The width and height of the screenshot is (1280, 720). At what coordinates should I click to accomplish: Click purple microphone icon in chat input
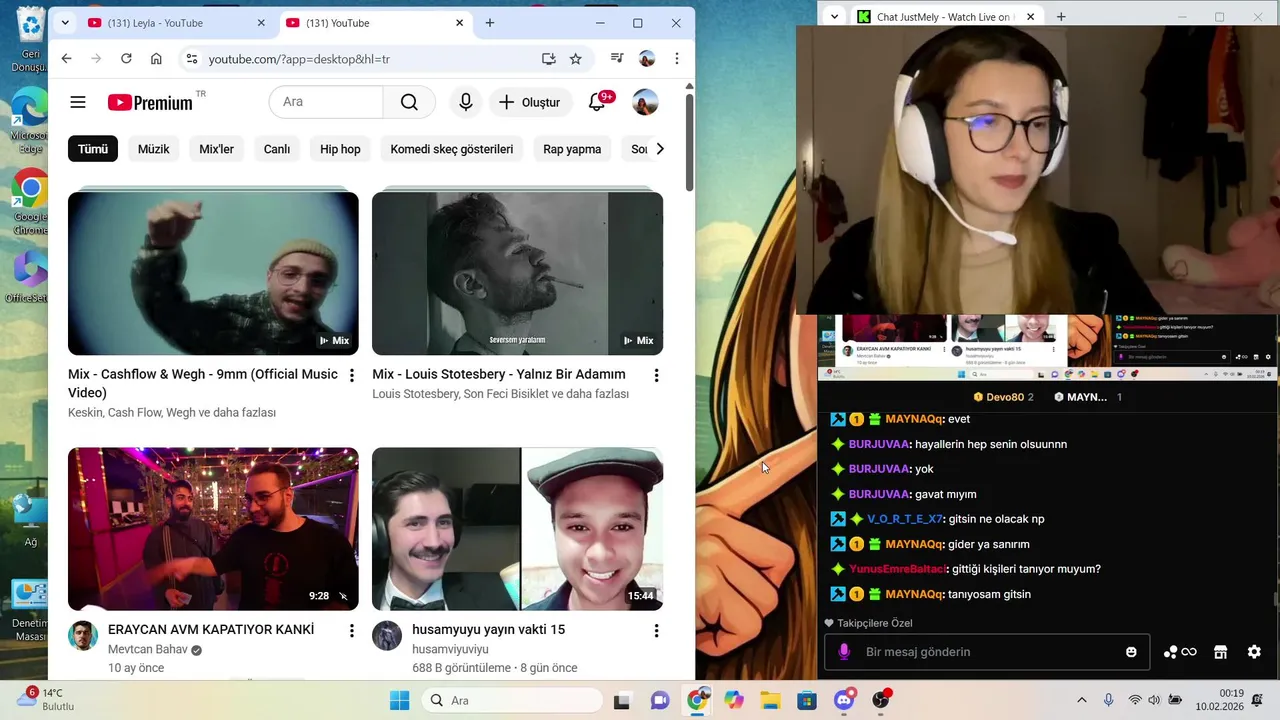point(844,652)
